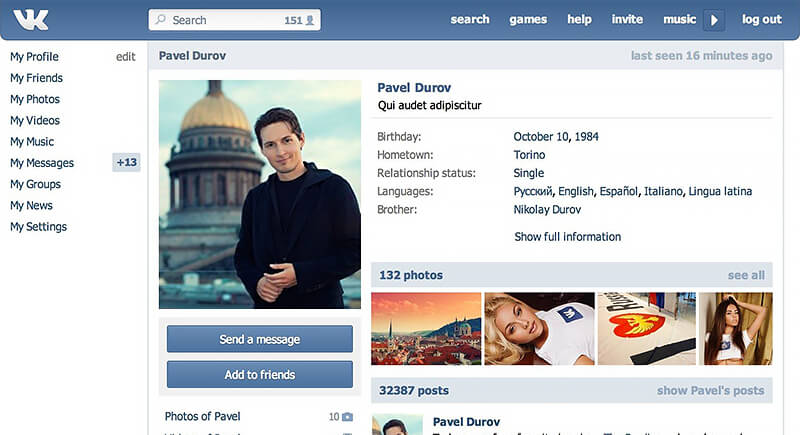Open the red heart logo photo thumbnail
The width and height of the screenshot is (800, 435).
pos(646,328)
